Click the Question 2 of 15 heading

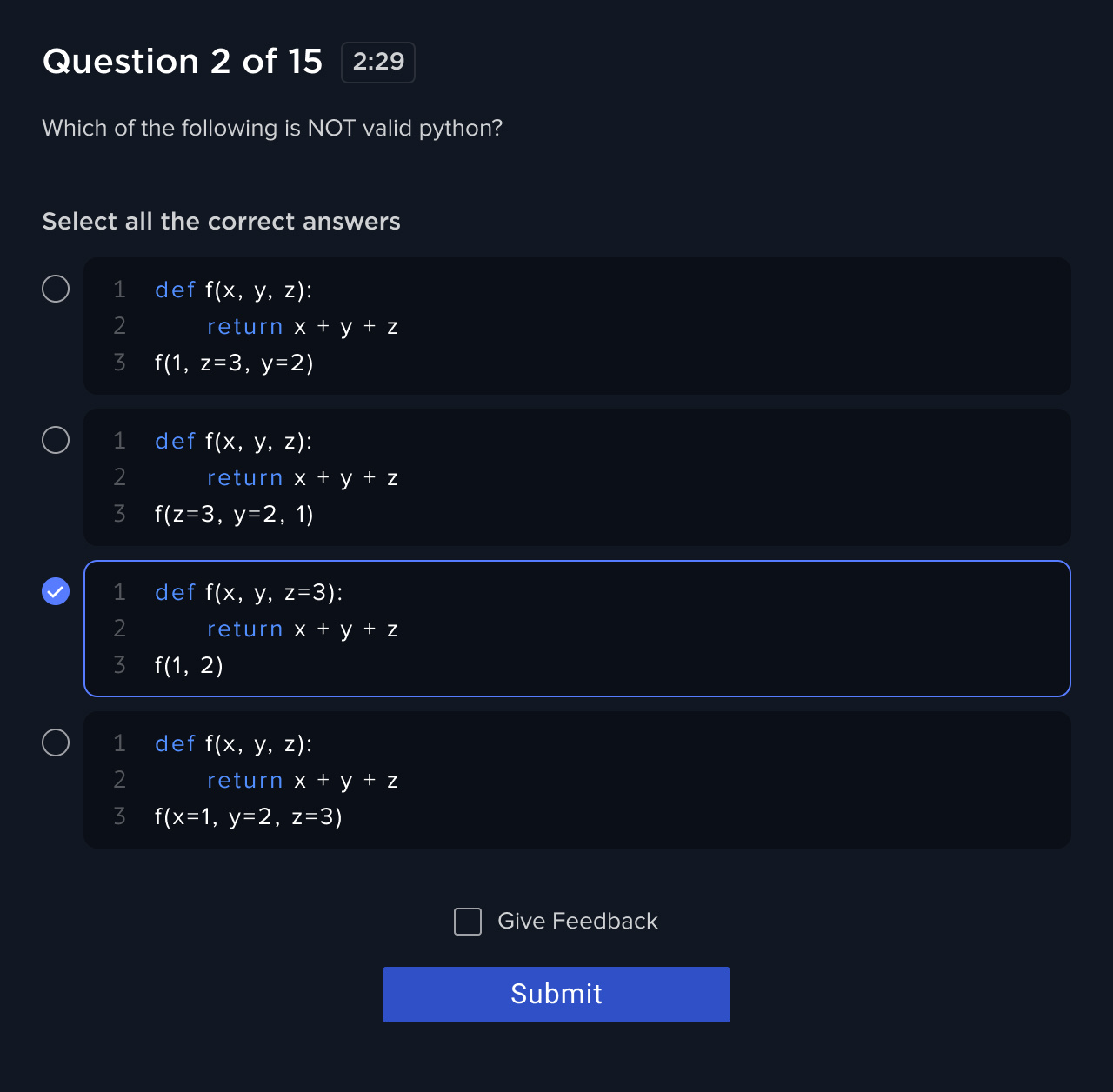tap(182, 61)
